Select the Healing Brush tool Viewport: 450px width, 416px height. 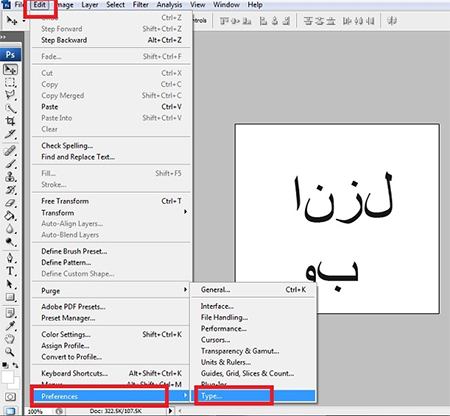coord(10,151)
